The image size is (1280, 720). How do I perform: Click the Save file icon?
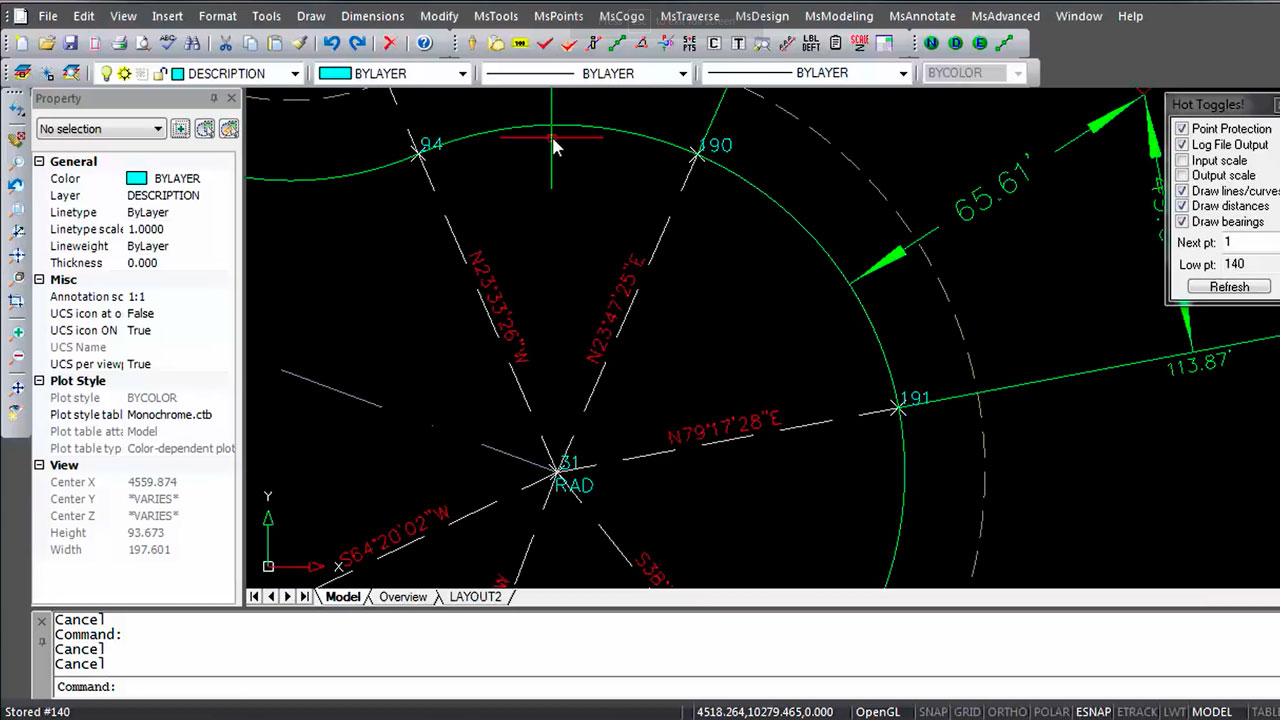coord(70,44)
